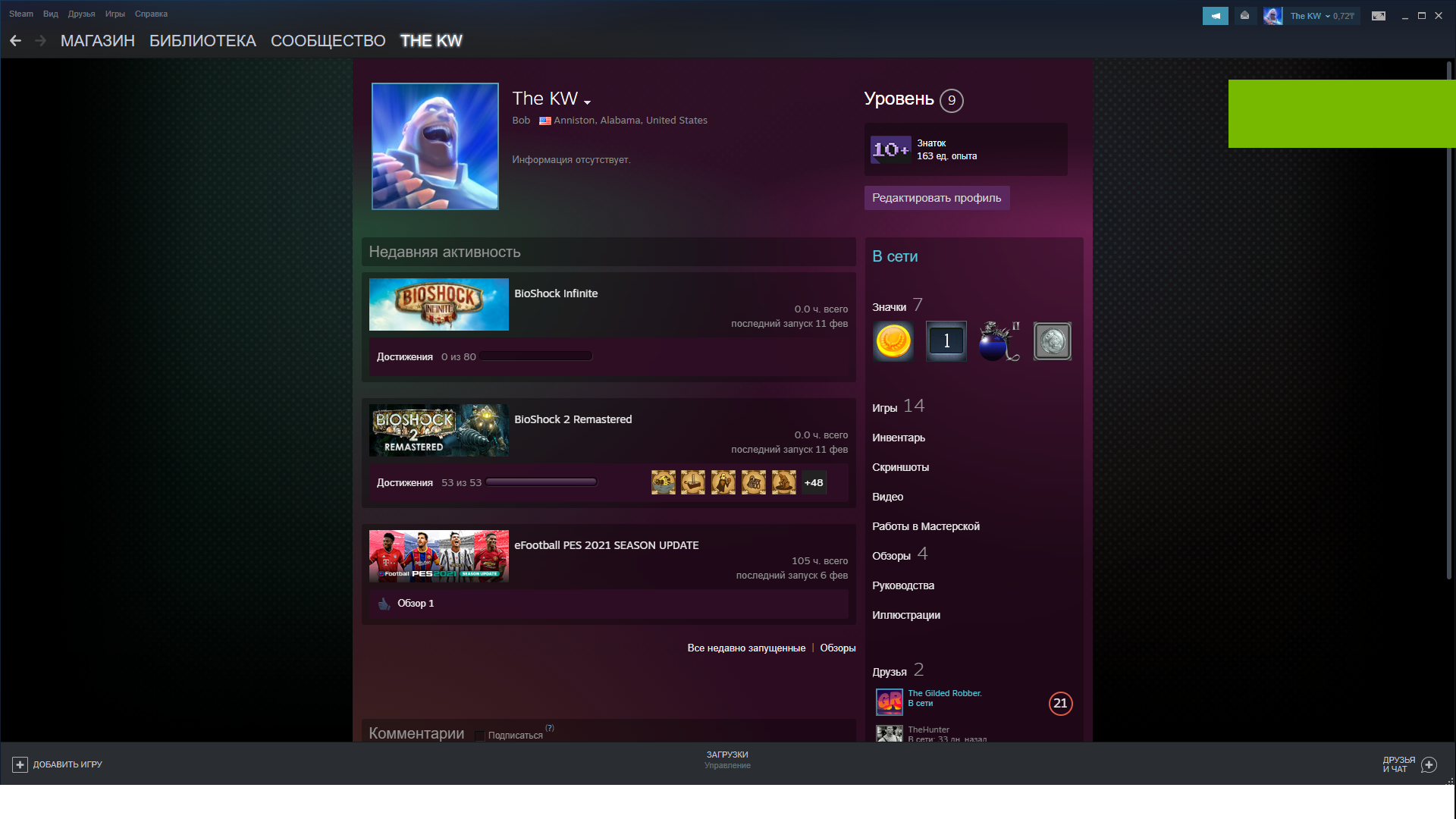Click the plus icon for adding game
Viewport: 1456px width, 819px height.
(x=20, y=764)
